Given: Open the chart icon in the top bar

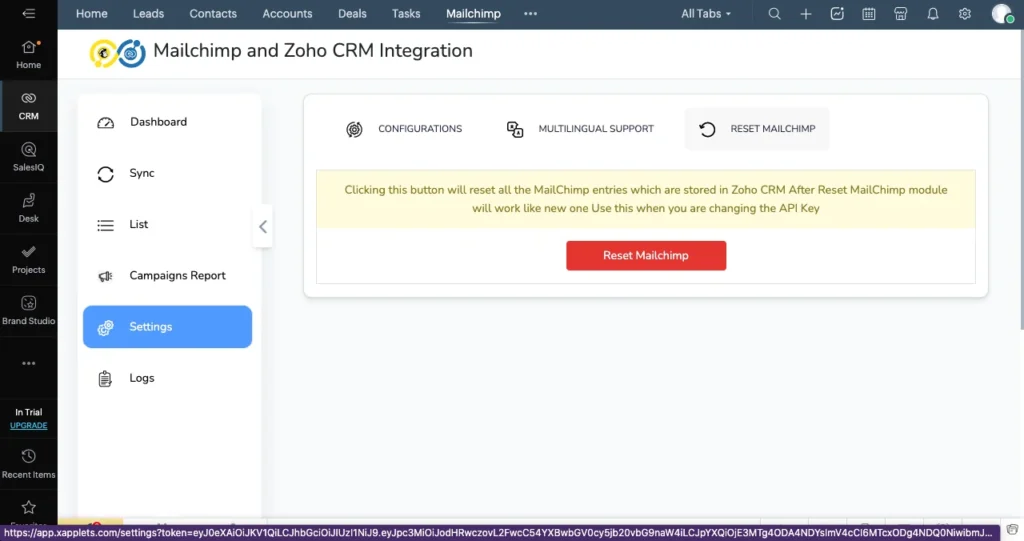Looking at the screenshot, I should [837, 14].
